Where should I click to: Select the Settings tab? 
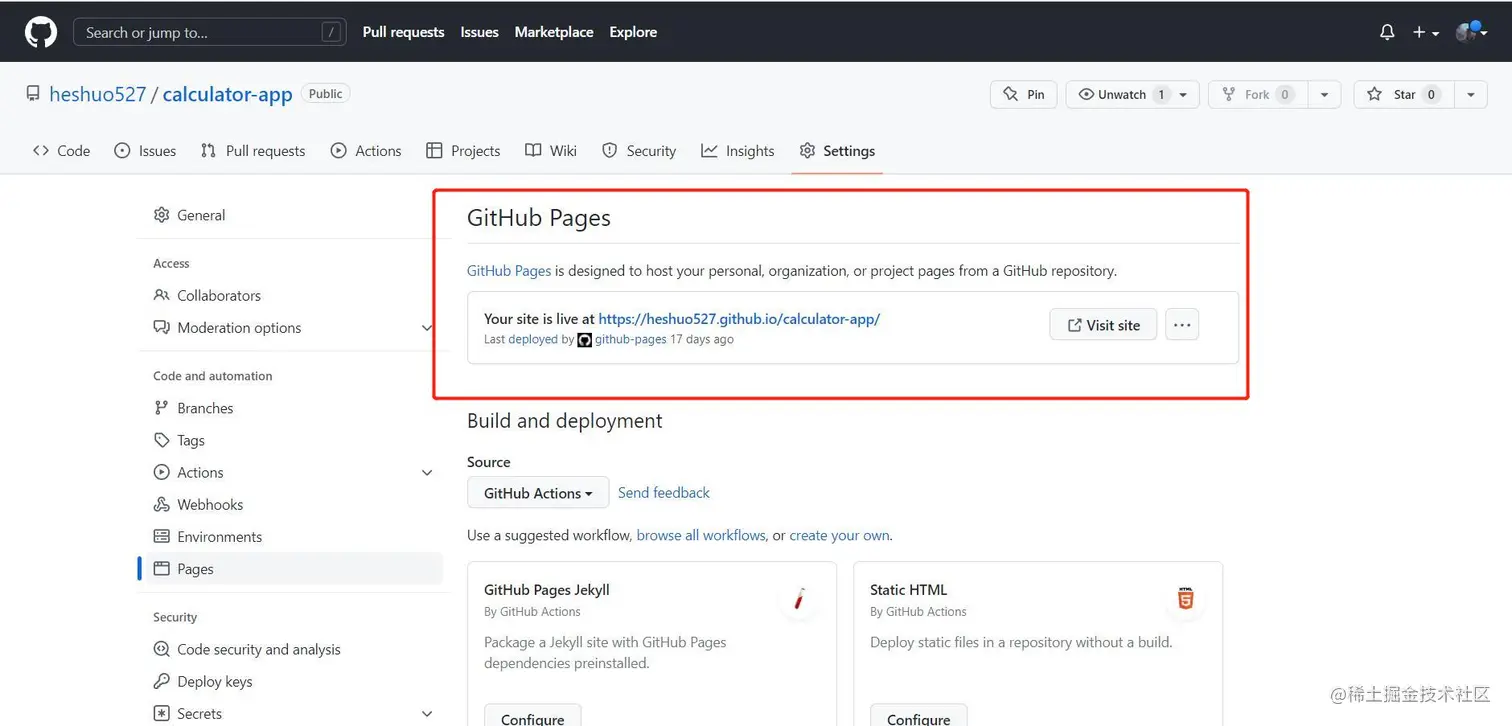(x=837, y=151)
